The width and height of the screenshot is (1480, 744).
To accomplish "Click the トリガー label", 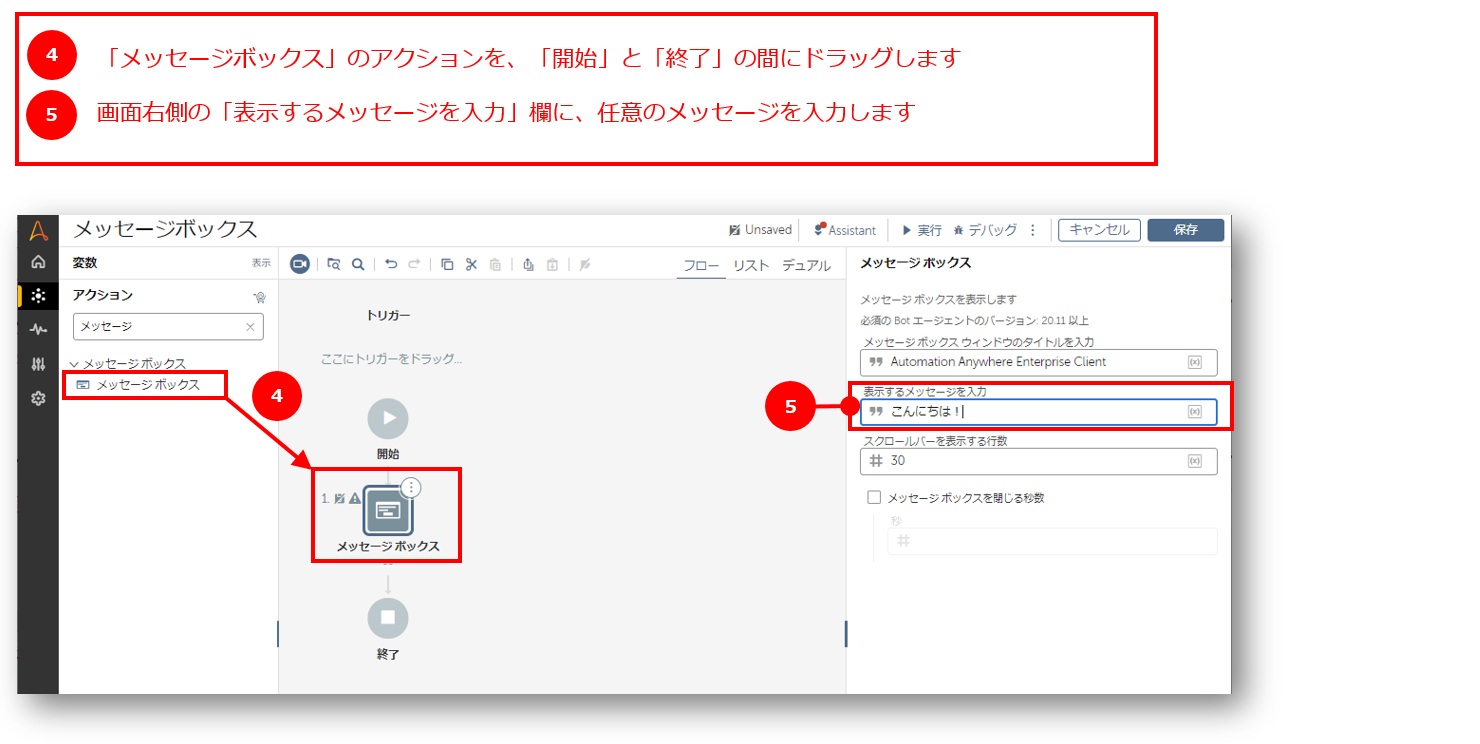I will (388, 315).
